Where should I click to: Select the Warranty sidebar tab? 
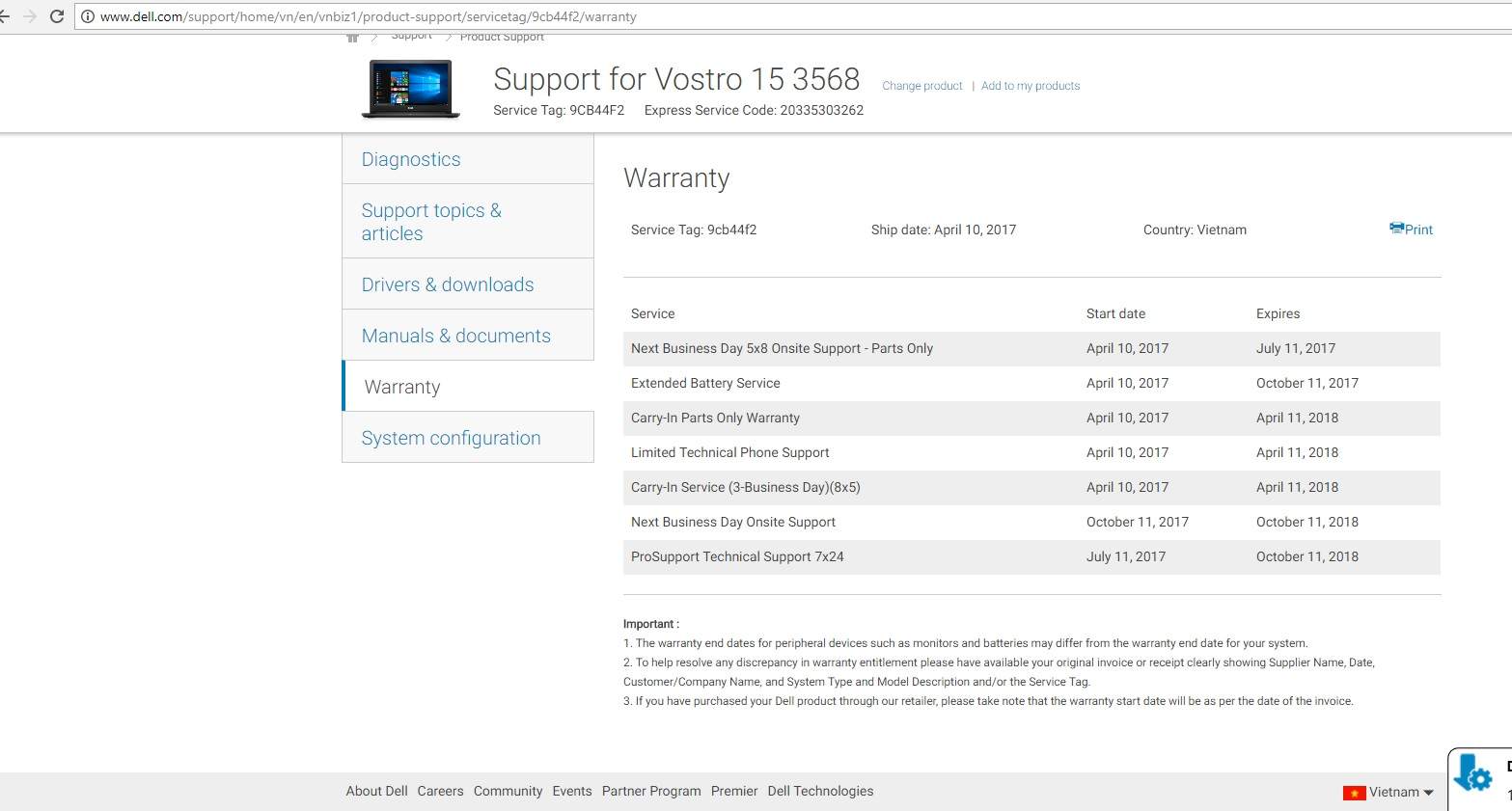coord(468,387)
